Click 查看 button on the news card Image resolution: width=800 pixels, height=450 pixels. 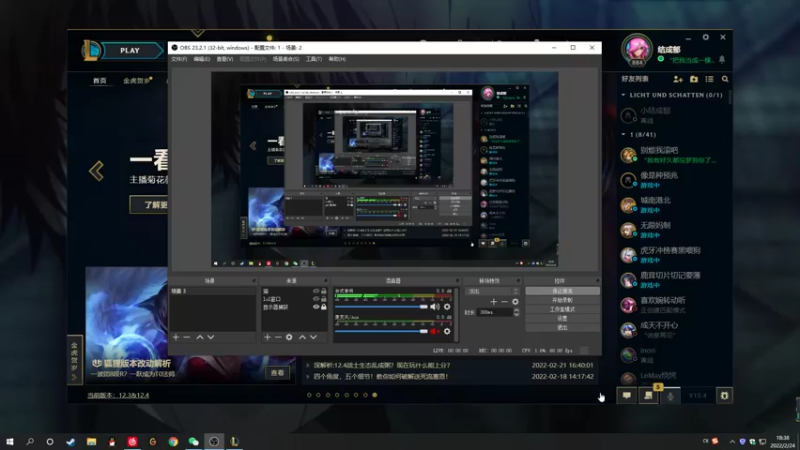pyautogui.click(x=277, y=373)
